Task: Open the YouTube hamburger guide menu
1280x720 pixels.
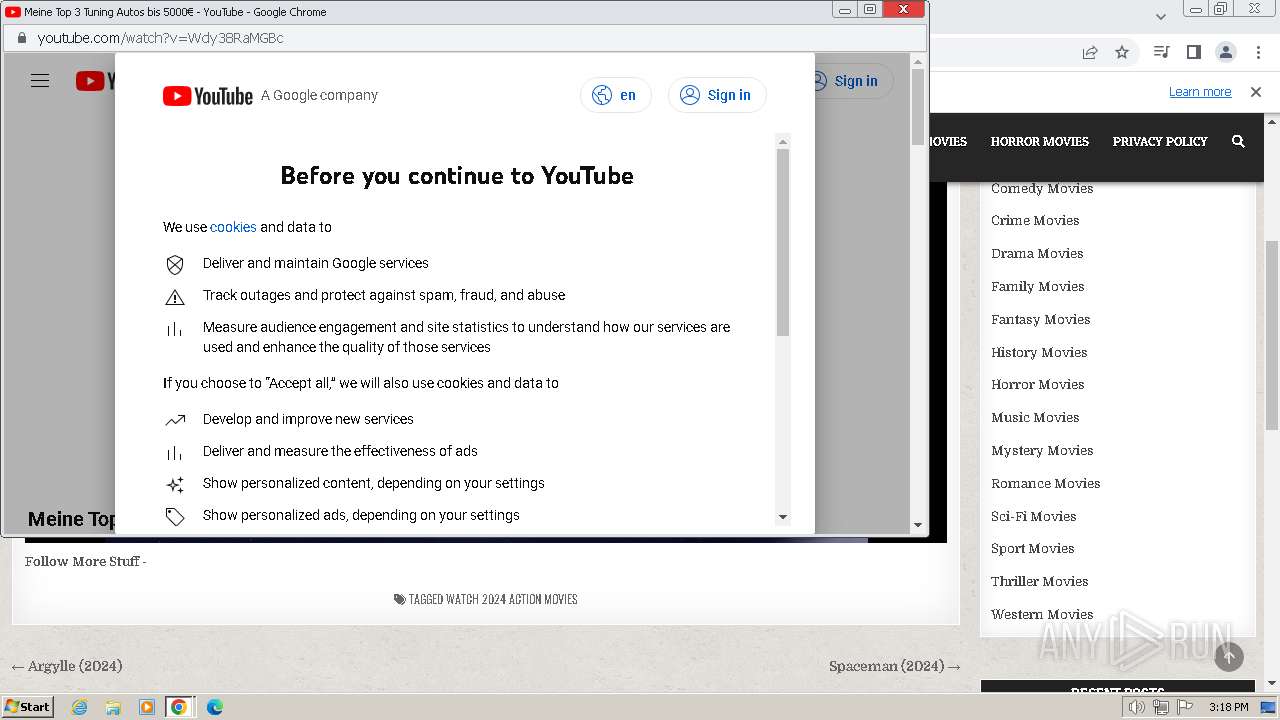Action: 40,81
